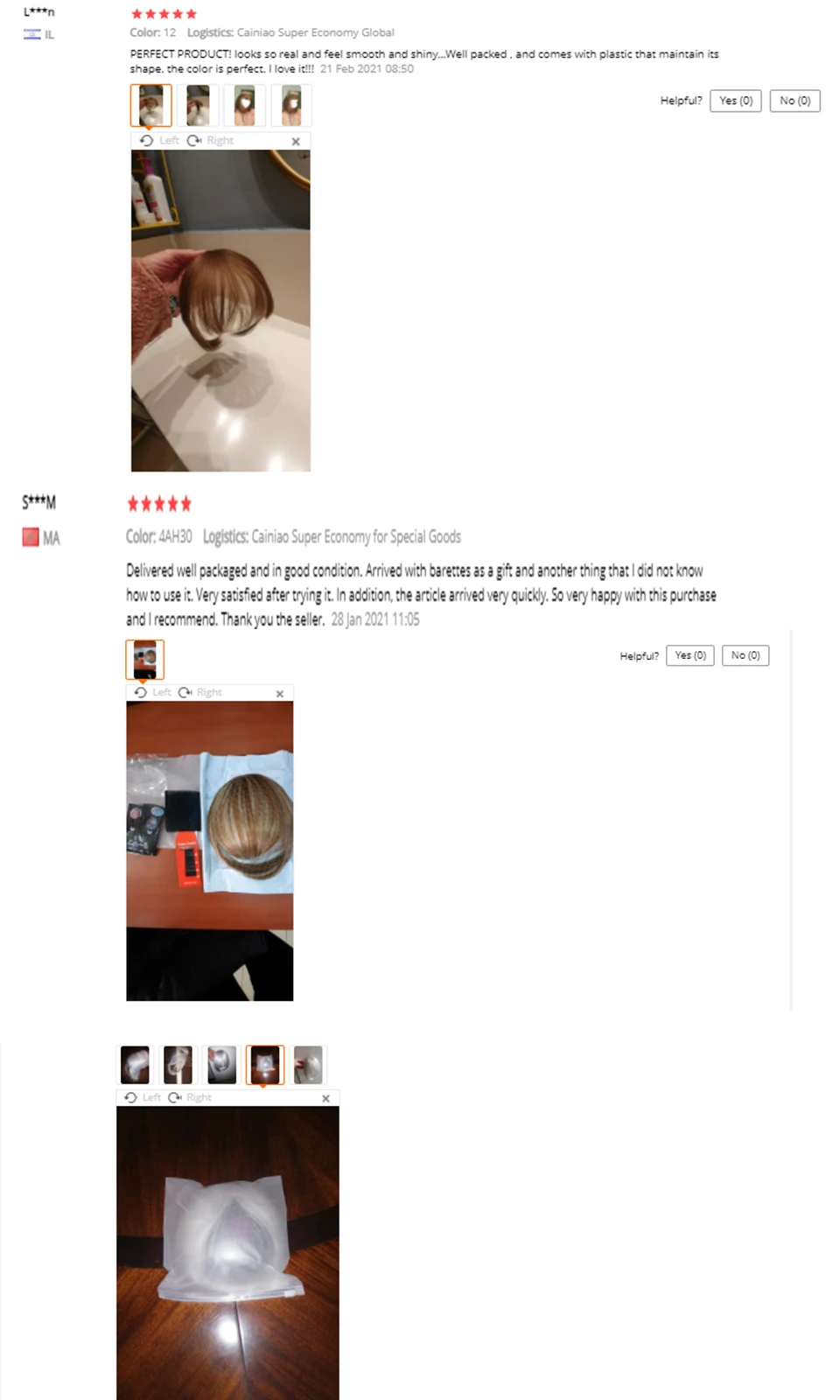Image resolution: width=840 pixels, height=1400 pixels.
Task: Close the first review's enlarged photo
Action: (296, 141)
